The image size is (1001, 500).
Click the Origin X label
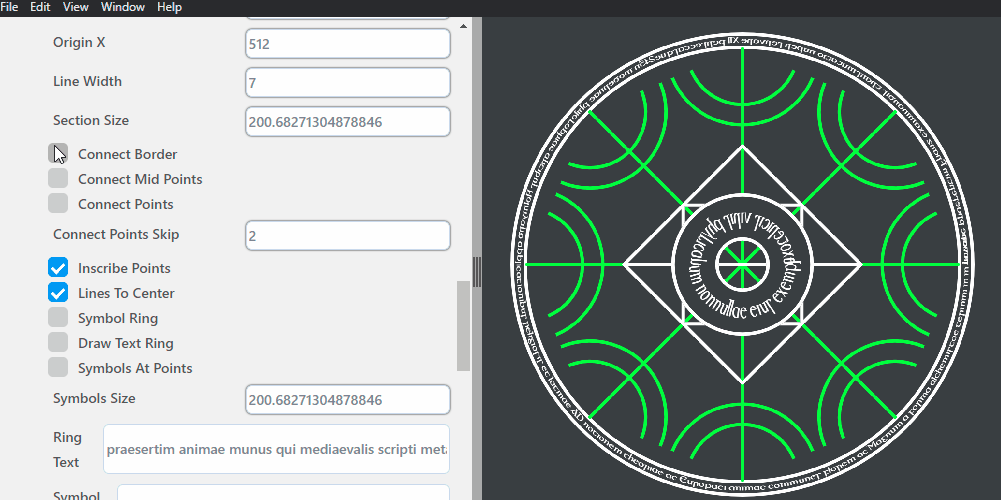79,43
